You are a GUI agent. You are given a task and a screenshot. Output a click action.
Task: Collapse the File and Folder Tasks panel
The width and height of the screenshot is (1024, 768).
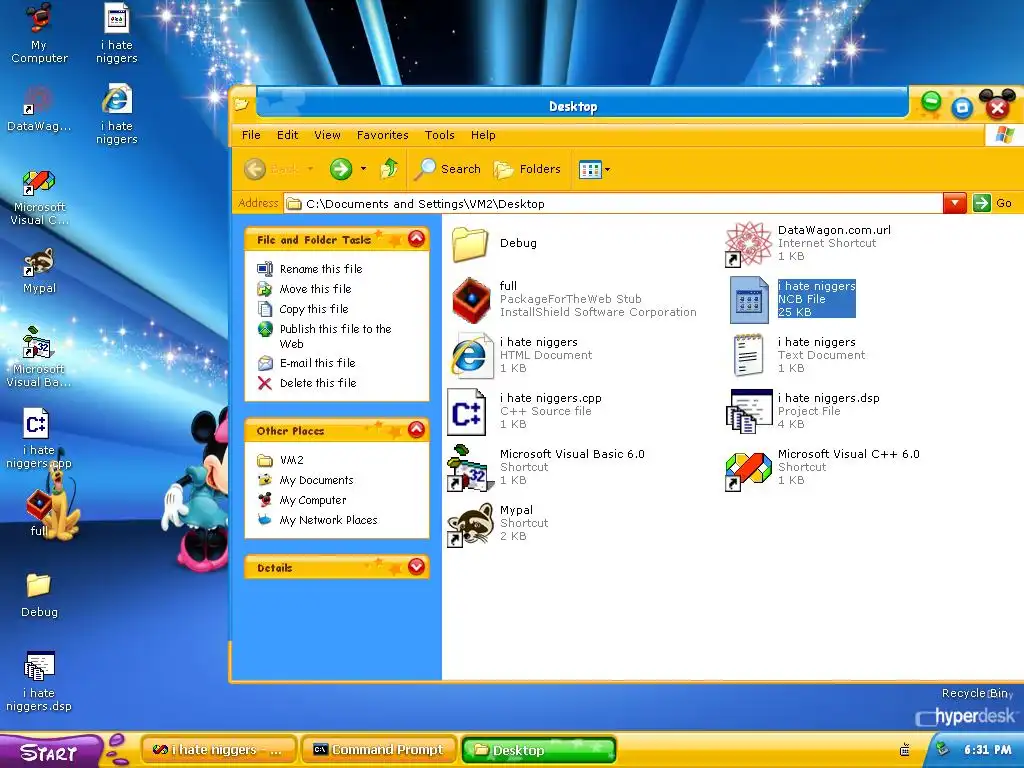[417, 239]
